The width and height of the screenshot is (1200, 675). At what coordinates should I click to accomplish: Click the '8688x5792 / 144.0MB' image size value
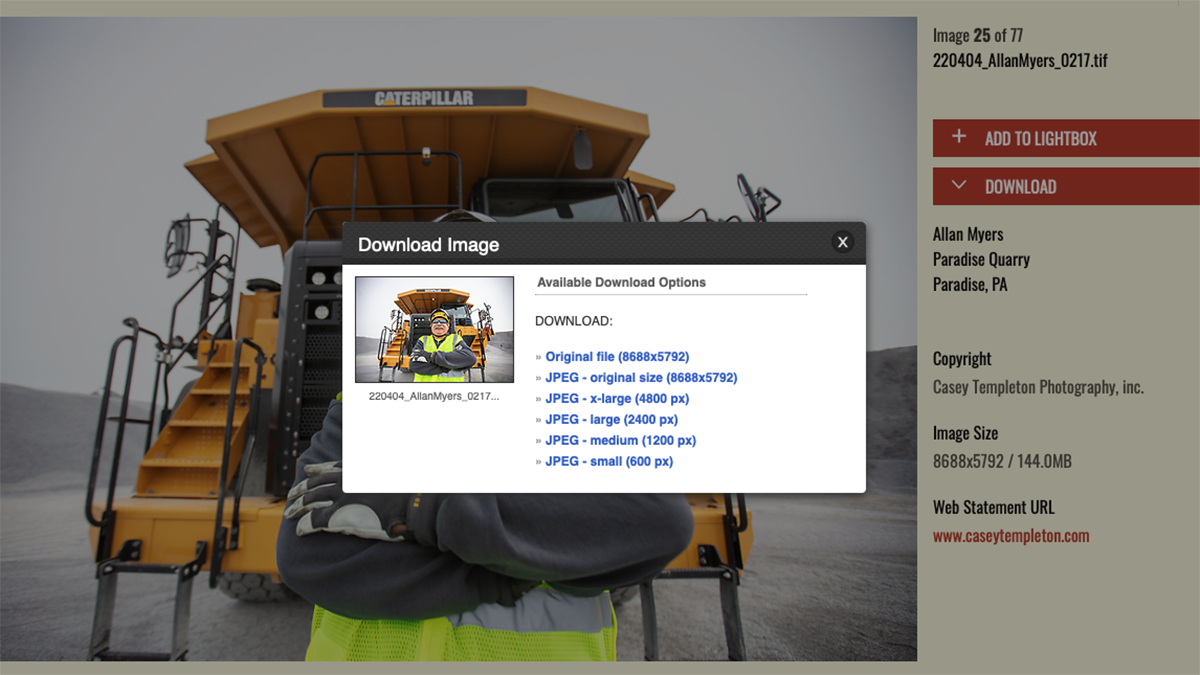[1002, 462]
